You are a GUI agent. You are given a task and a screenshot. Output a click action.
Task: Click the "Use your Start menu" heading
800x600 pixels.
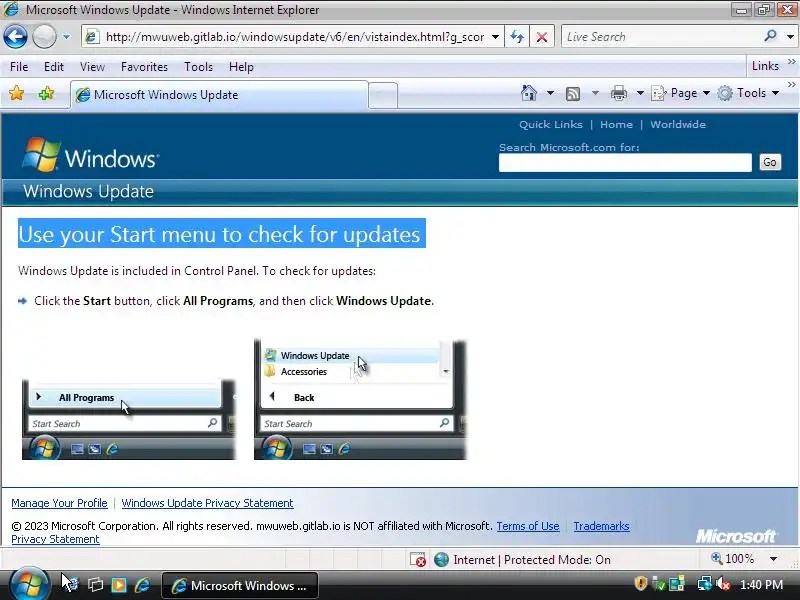tap(221, 234)
